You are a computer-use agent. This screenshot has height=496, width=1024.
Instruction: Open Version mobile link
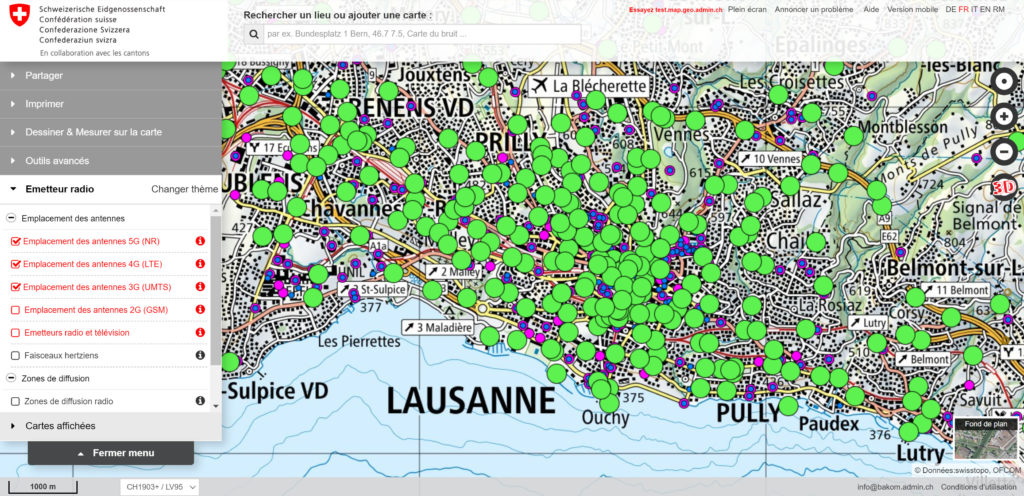[x=912, y=10]
